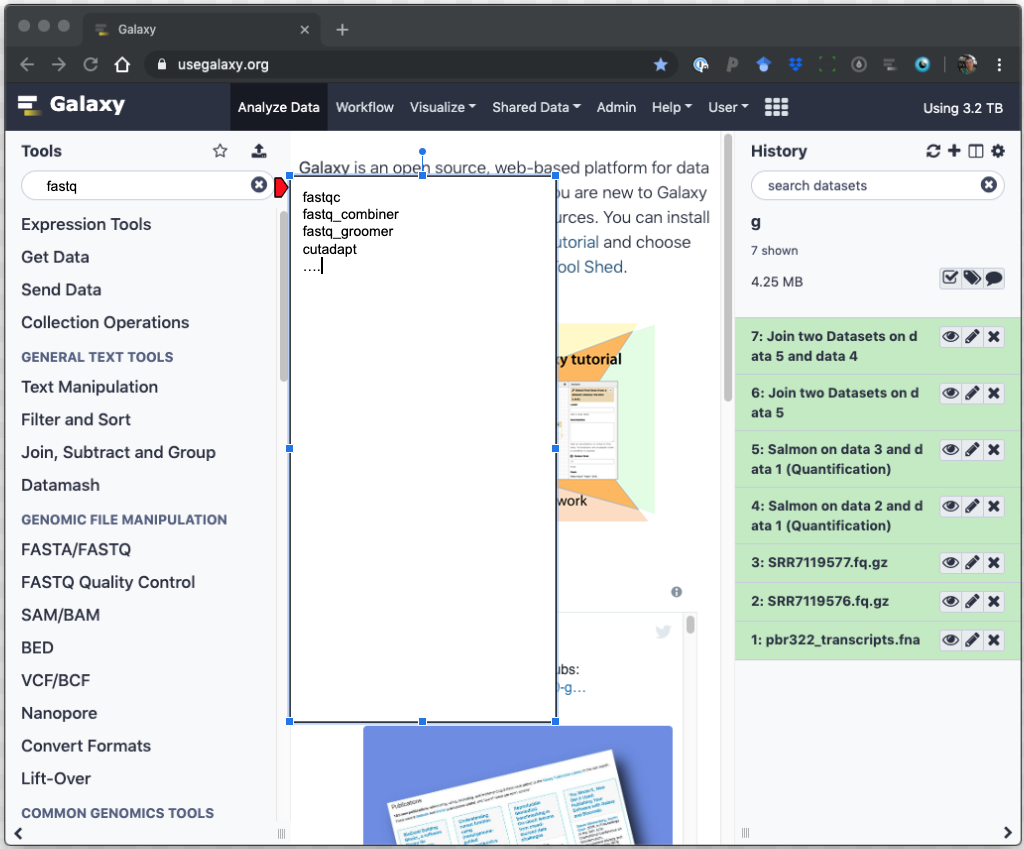Expand FASTQ Quality Control section
The image size is (1024, 849).
point(108,582)
